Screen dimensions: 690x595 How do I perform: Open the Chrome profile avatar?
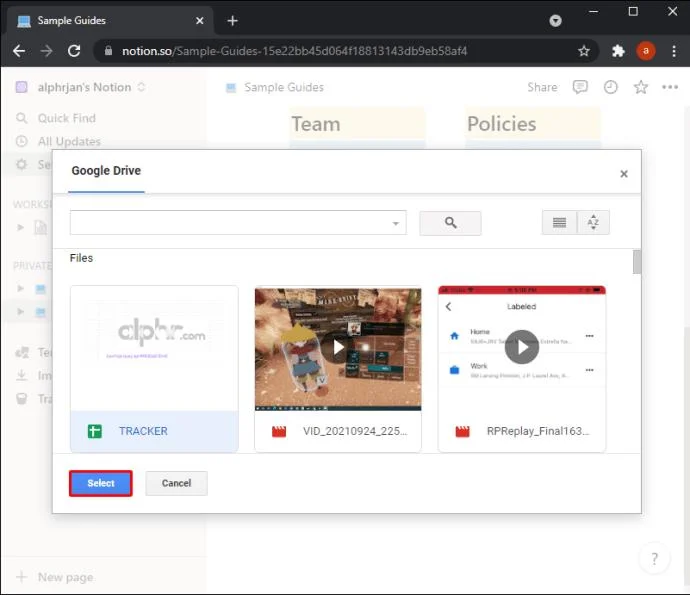(x=646, y=51)
